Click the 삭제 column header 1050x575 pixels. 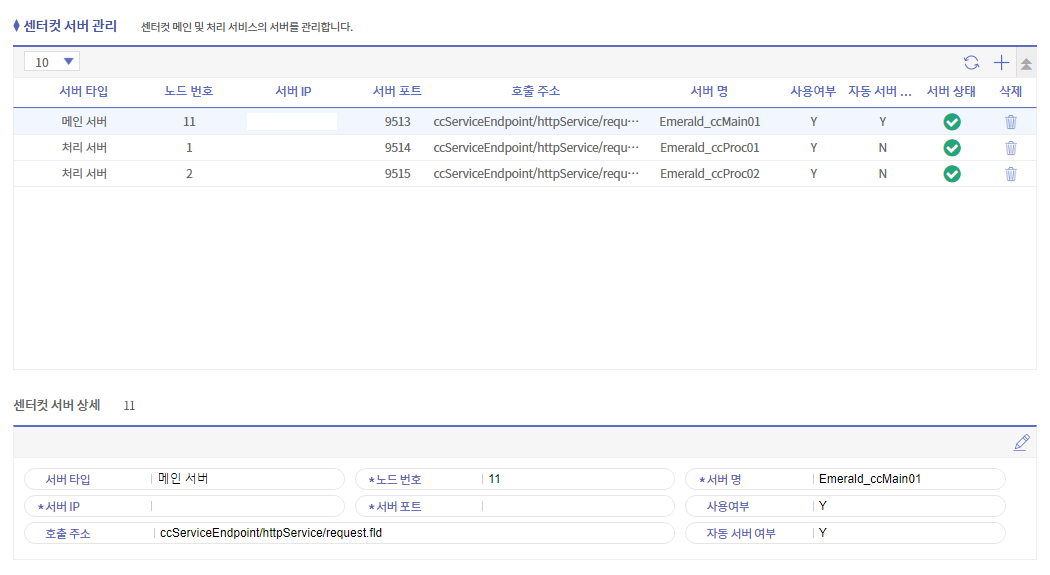pyautogui.click(x=1010, y=91)
